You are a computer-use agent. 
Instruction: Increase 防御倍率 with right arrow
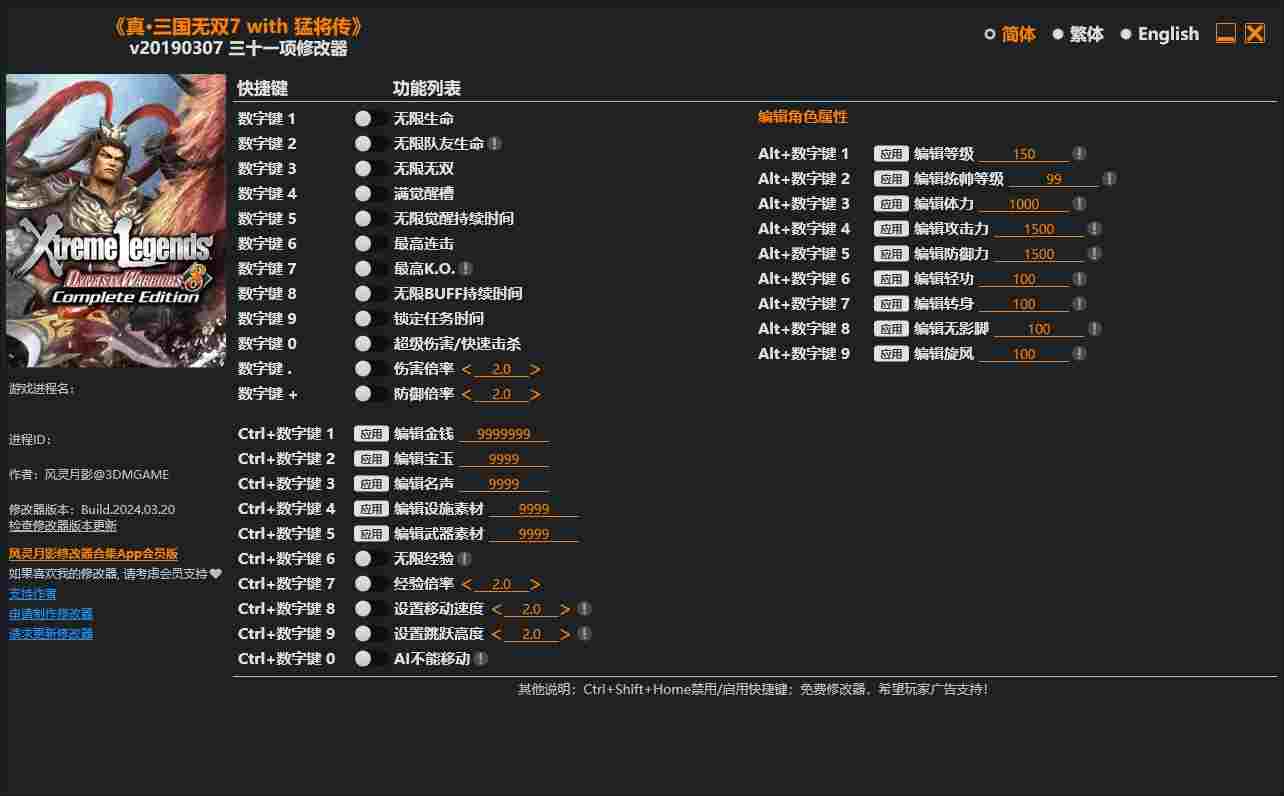point(536,395)
